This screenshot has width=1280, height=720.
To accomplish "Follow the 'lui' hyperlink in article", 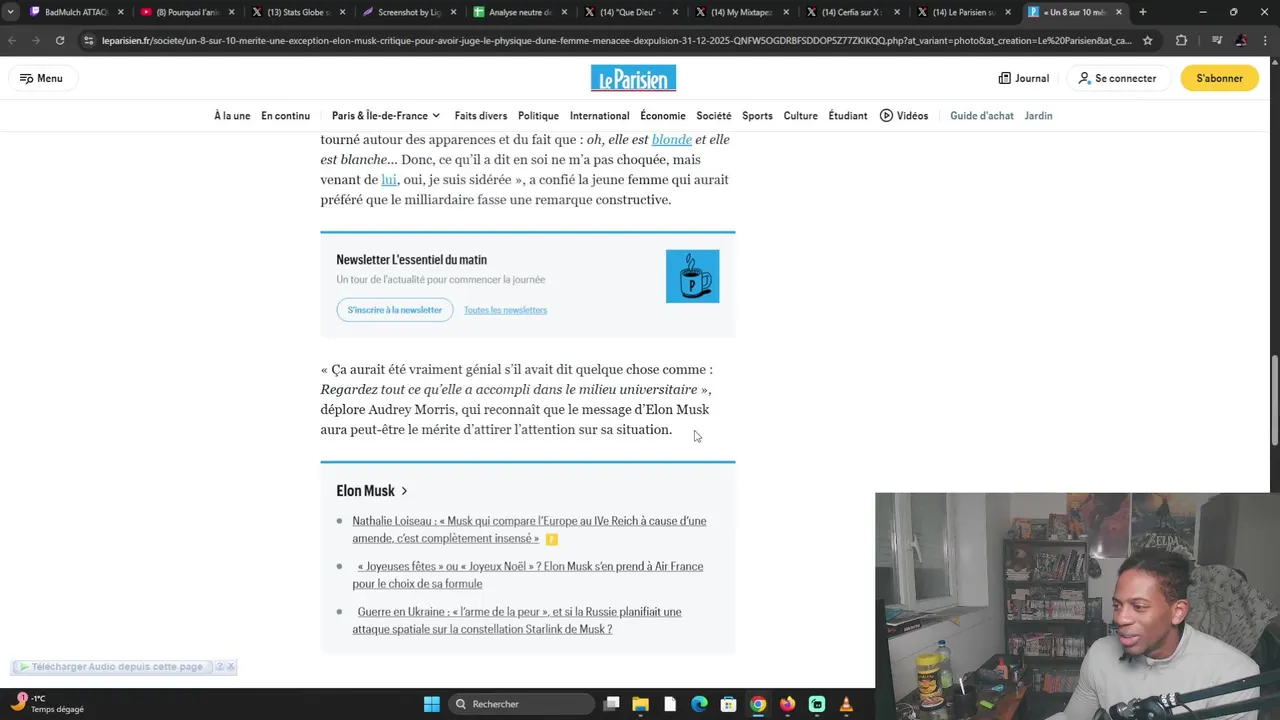I will [389, 180].
